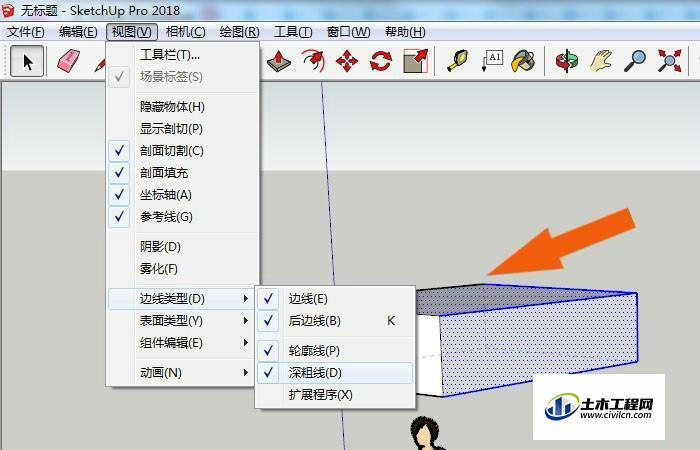Open the Paint Bucket tool
The height and width of the screenshot is (450, 700).
pos(523,61)
